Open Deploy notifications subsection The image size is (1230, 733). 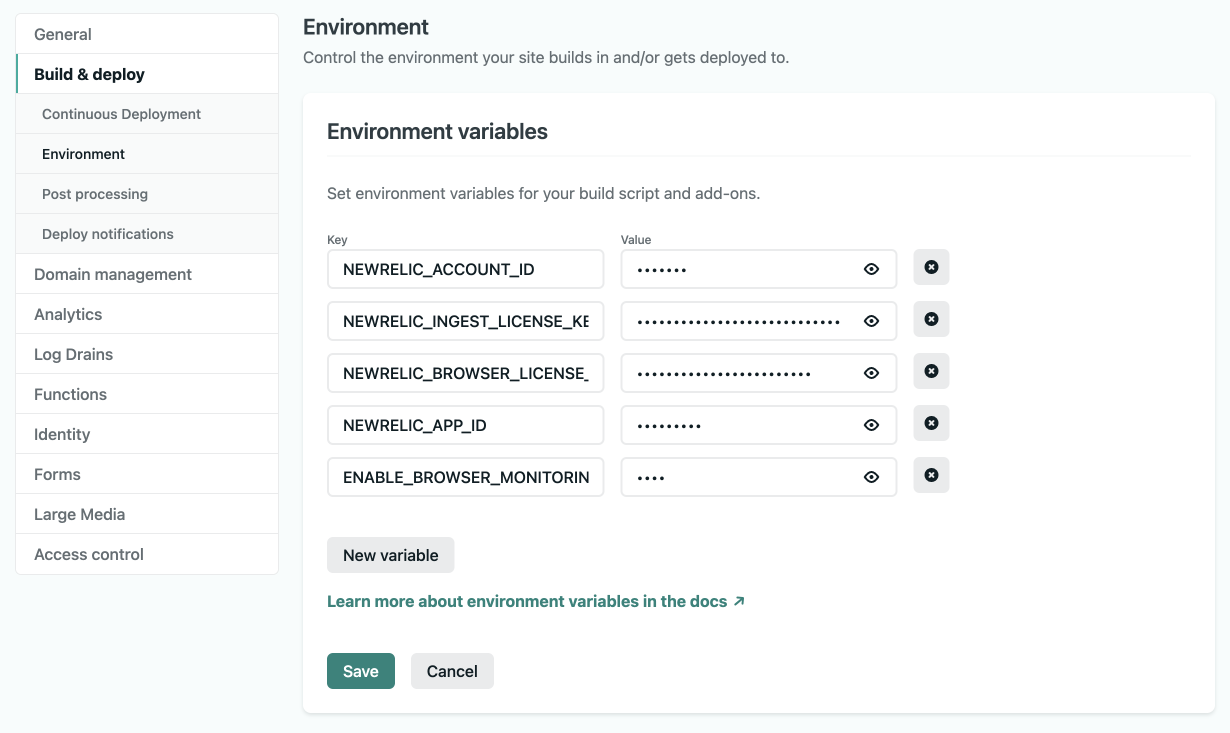(108, 234)
